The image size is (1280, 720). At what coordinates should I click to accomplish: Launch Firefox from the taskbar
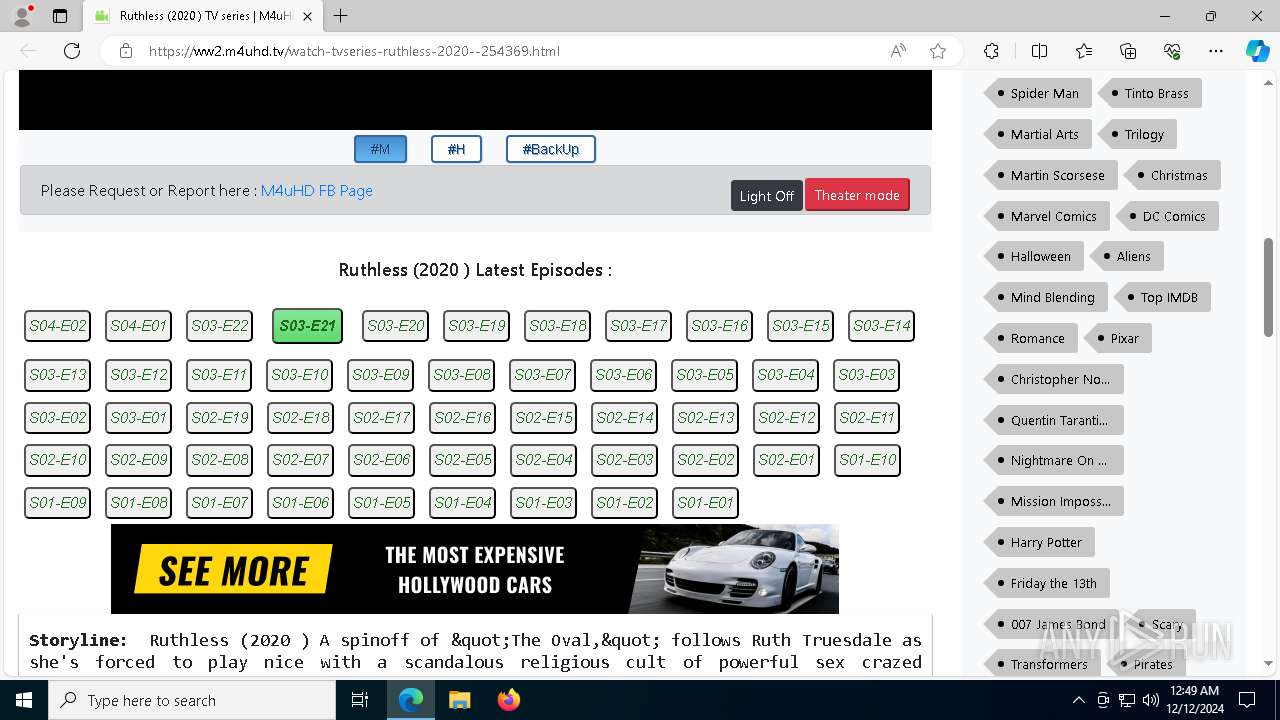[x=508, y=700]
